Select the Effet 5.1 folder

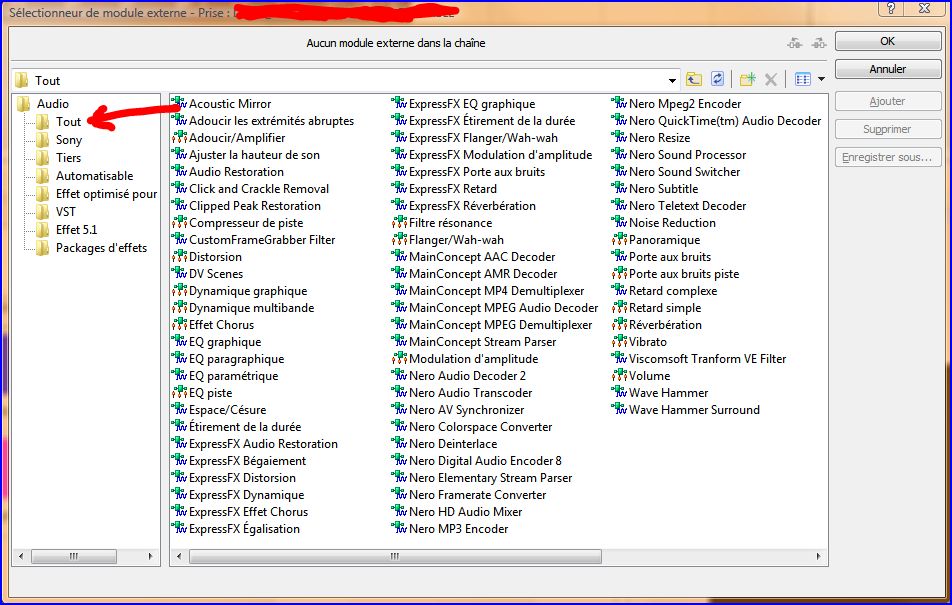pos(76,230)
